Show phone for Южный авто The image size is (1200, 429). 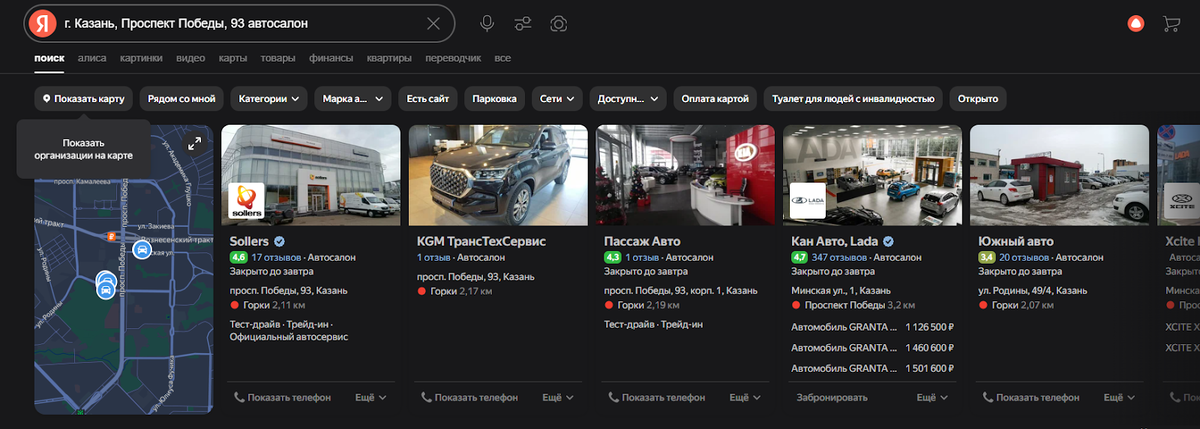pos(1032,397)
